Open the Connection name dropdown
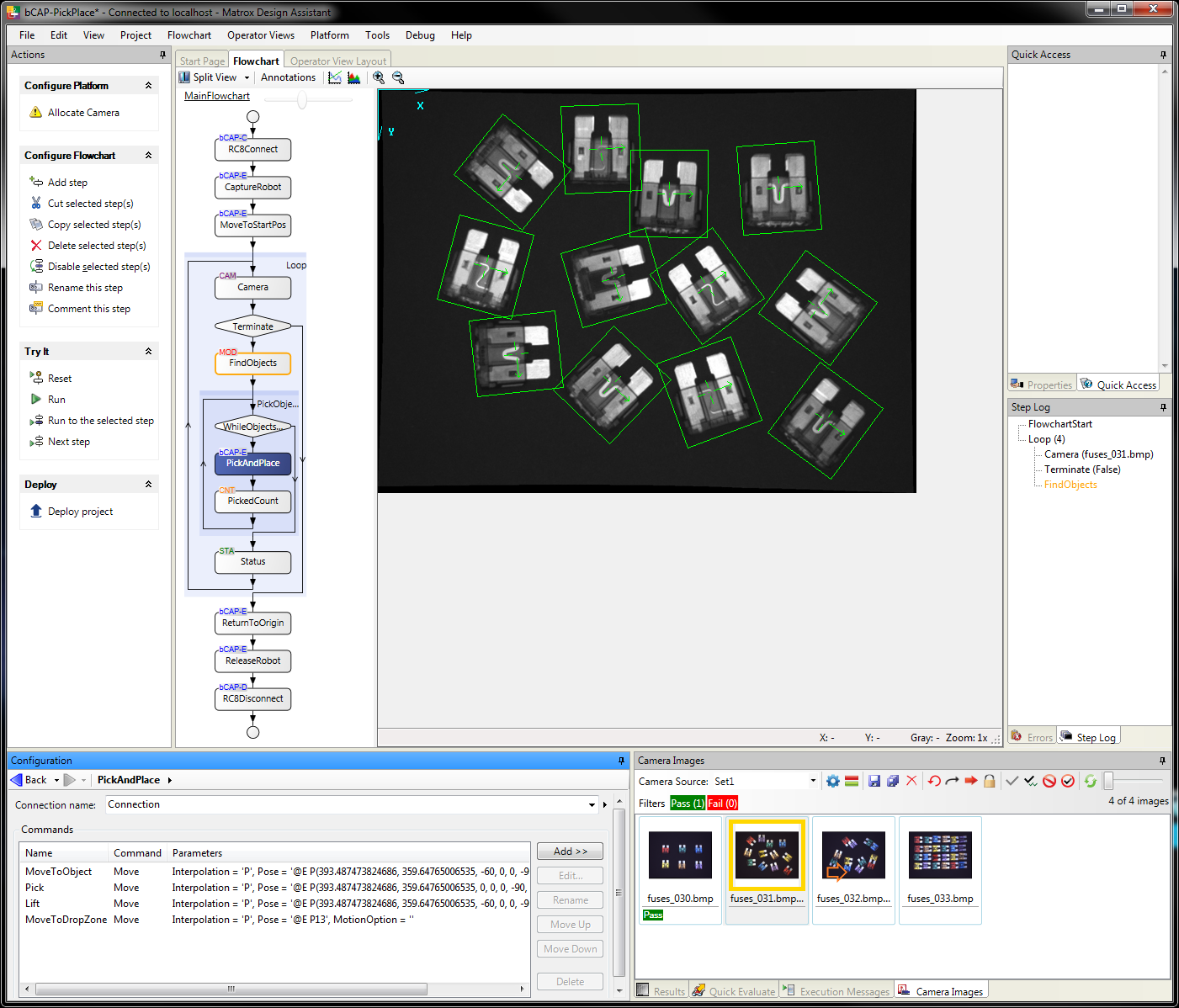 tap(592, 805)
